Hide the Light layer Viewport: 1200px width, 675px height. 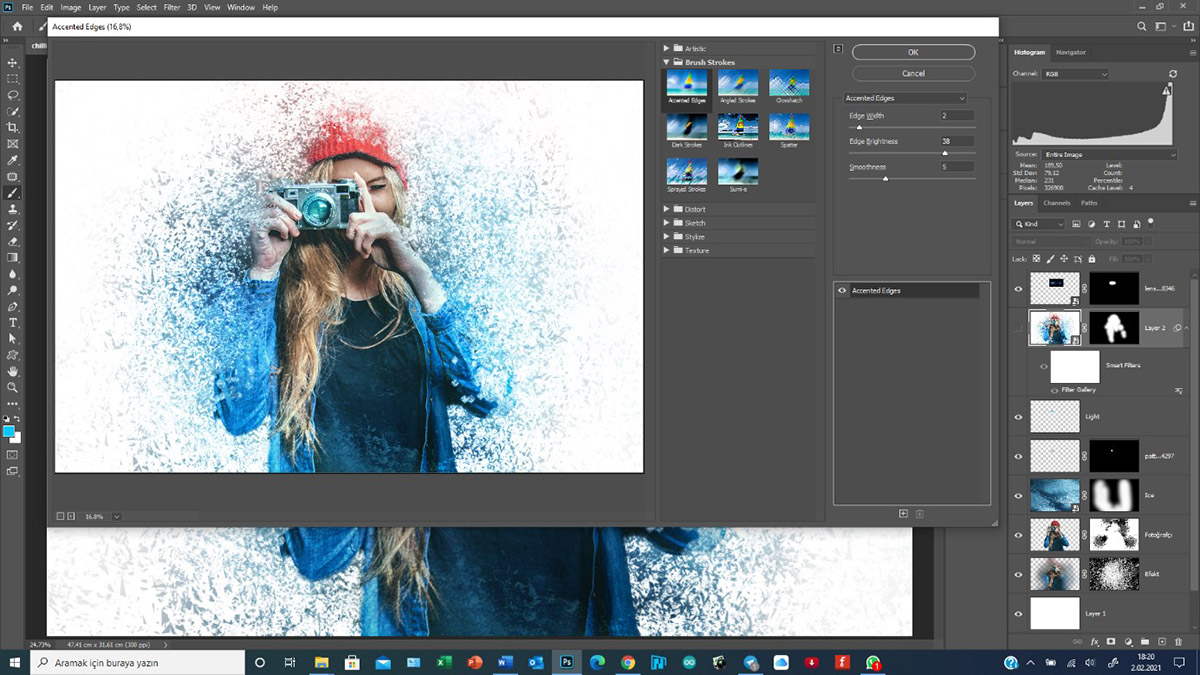click(x=1018, y=415)
